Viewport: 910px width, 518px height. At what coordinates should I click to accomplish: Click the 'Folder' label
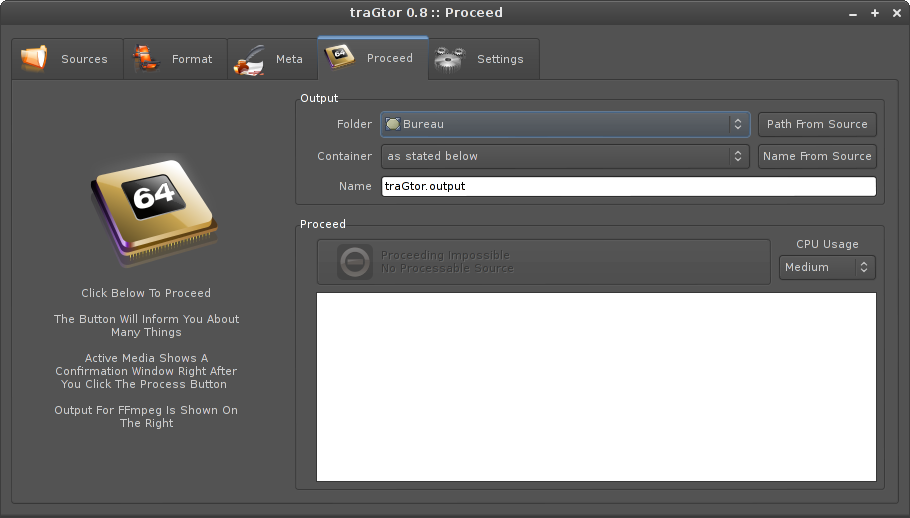pyautogui.click(x=354, y=124)
